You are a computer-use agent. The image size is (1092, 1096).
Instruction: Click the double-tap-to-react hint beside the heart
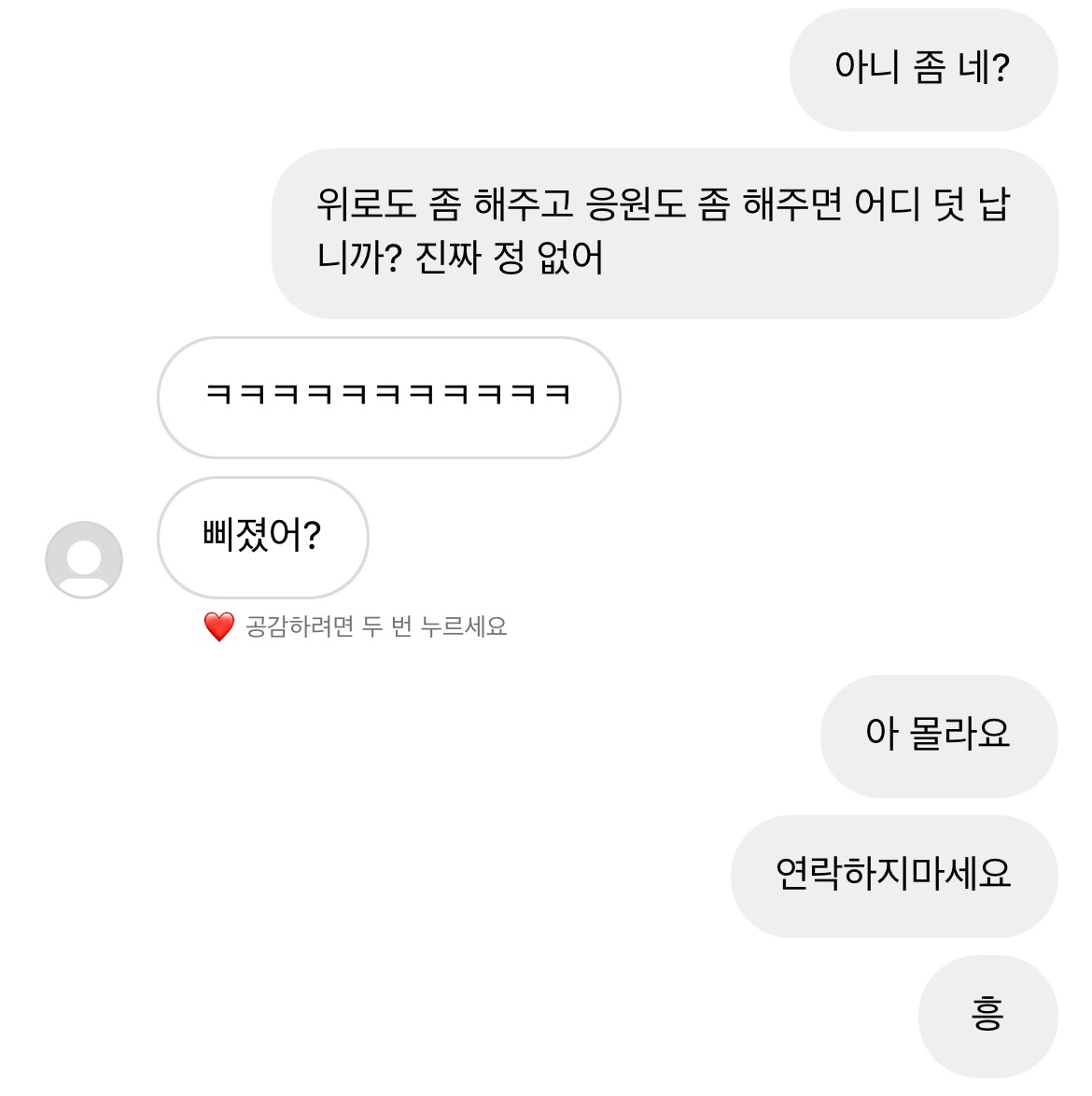pyautogui.click(x=375, y=626)
